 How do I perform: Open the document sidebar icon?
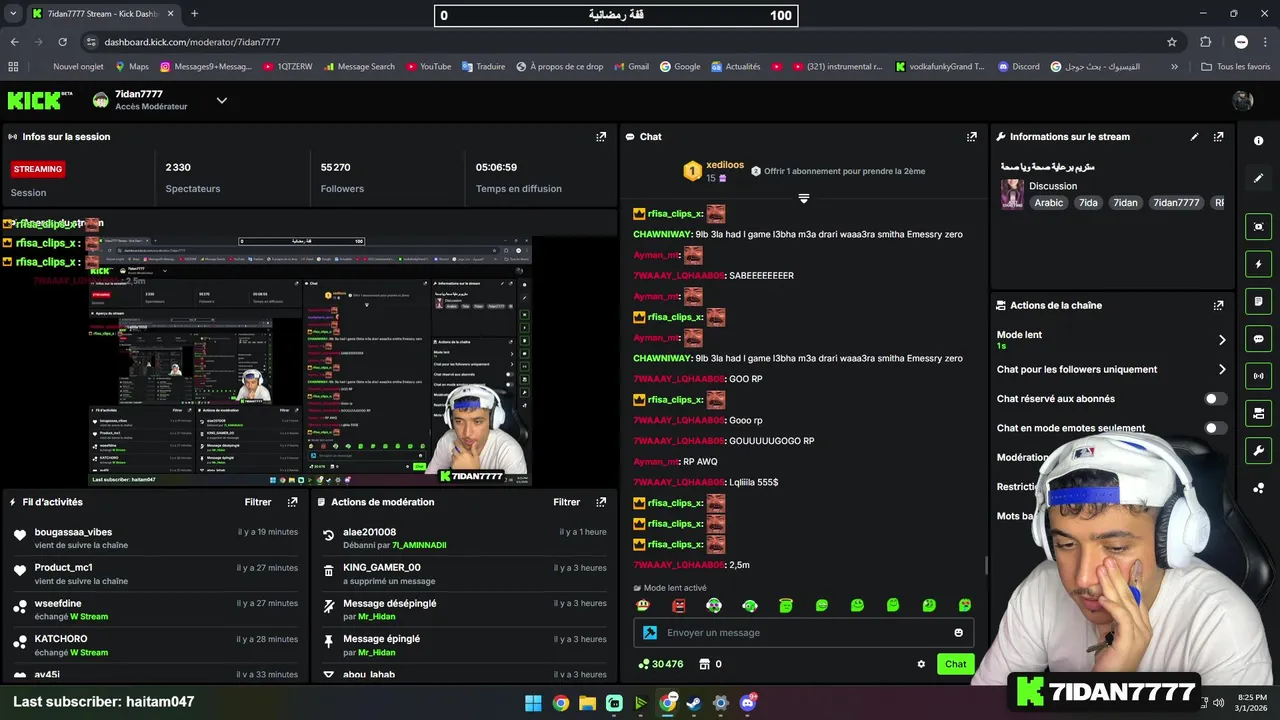[x=1259, y=301]
